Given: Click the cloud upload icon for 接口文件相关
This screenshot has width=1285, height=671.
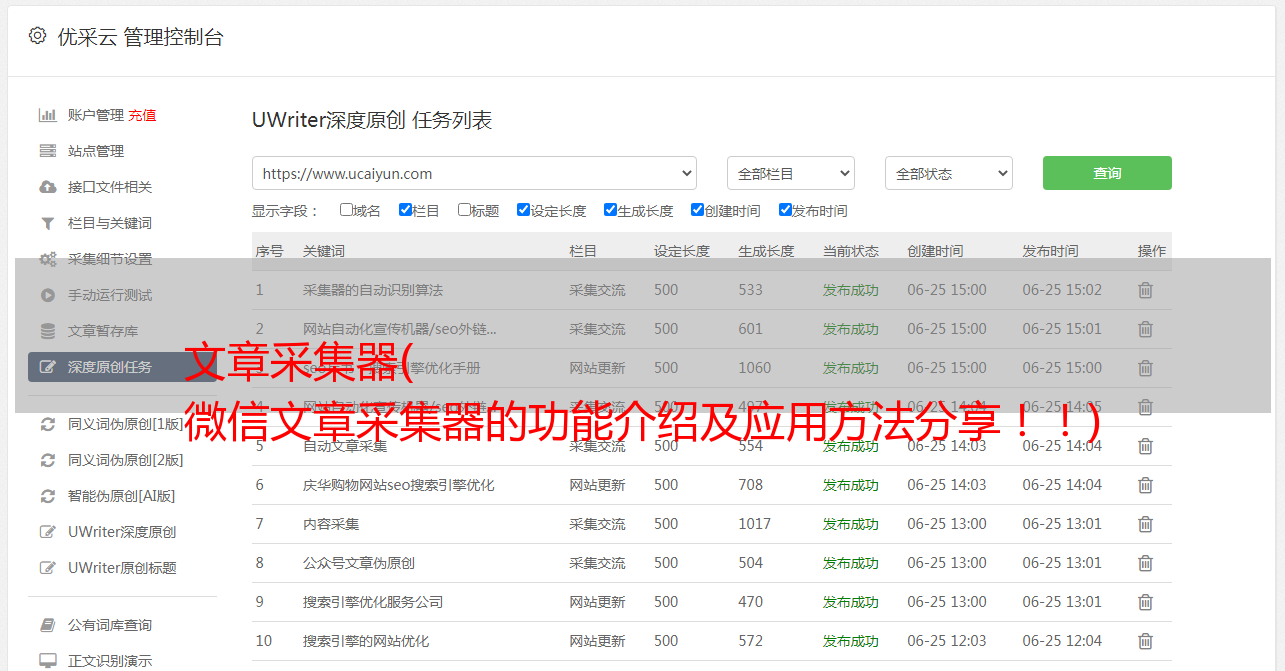Looking at the screenshot, I should [x=47, y=187].
